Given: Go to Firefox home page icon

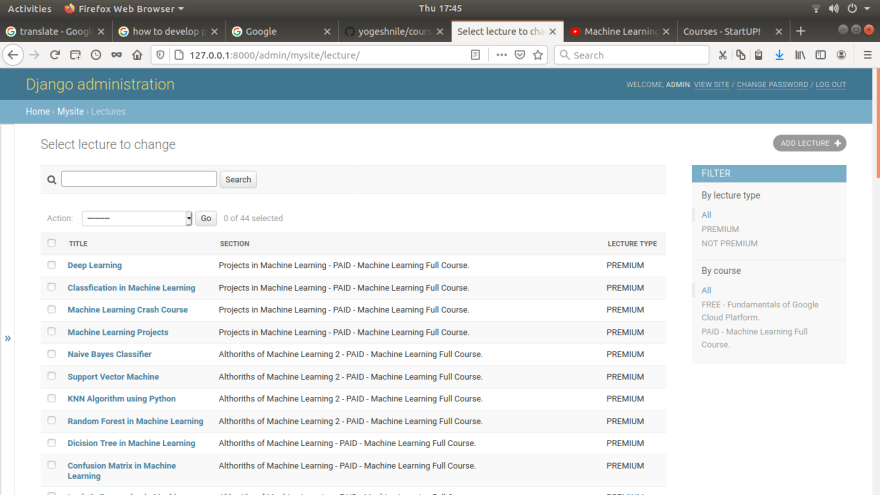Looking at the screenshot, I should (x=137, y=55).
